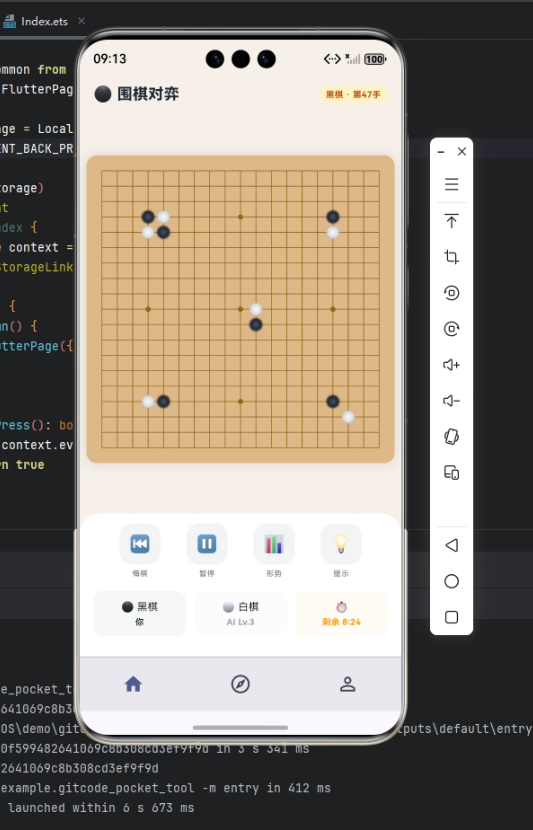Click the emulator @ style circular icon
This screenshot has height=830, width=533.
[x=451, y=329]
